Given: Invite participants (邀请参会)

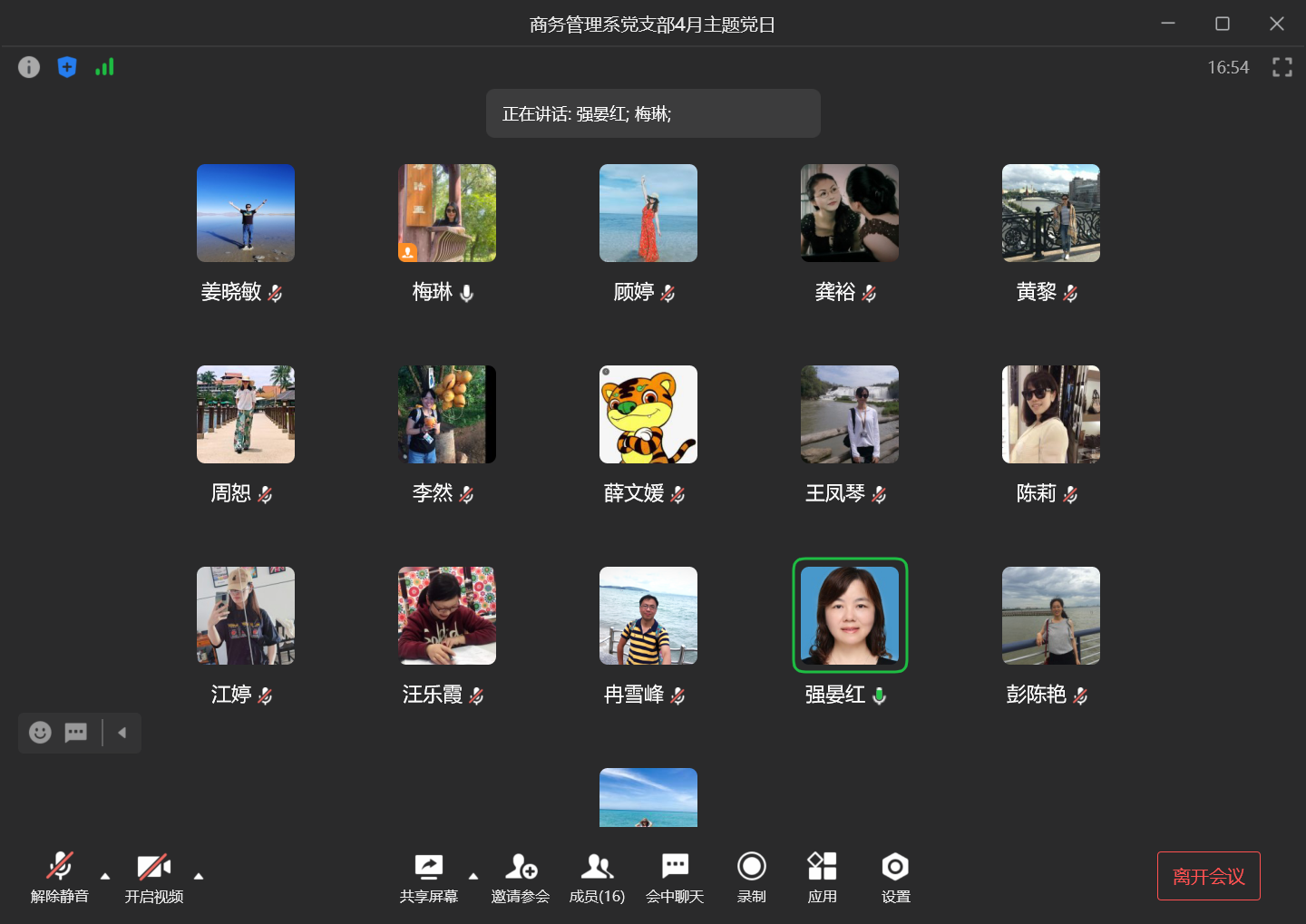Looking at the screenshot, I should (521, 878).
